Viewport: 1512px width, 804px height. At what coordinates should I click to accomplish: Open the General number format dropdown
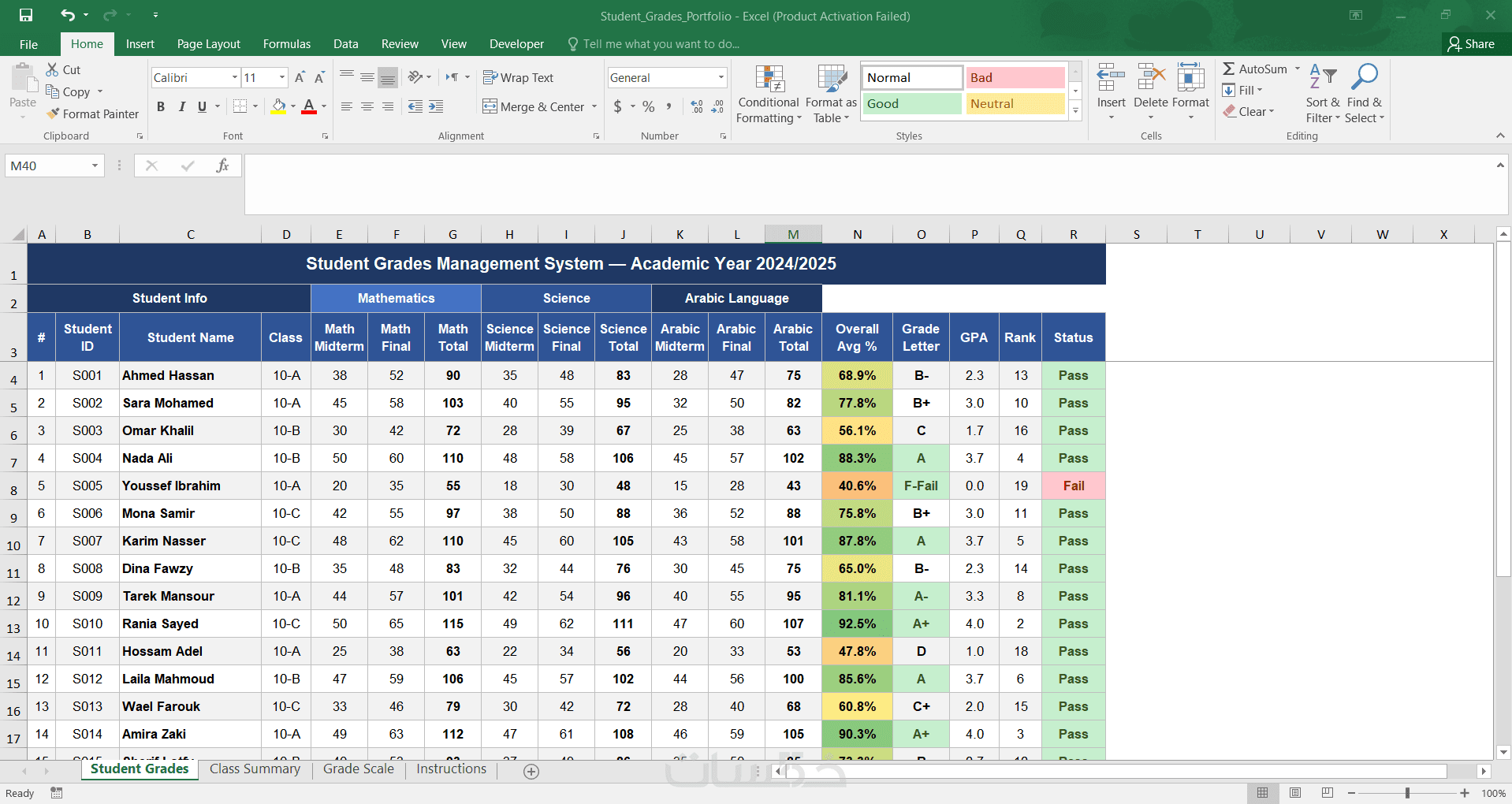[x=721, y=77]
